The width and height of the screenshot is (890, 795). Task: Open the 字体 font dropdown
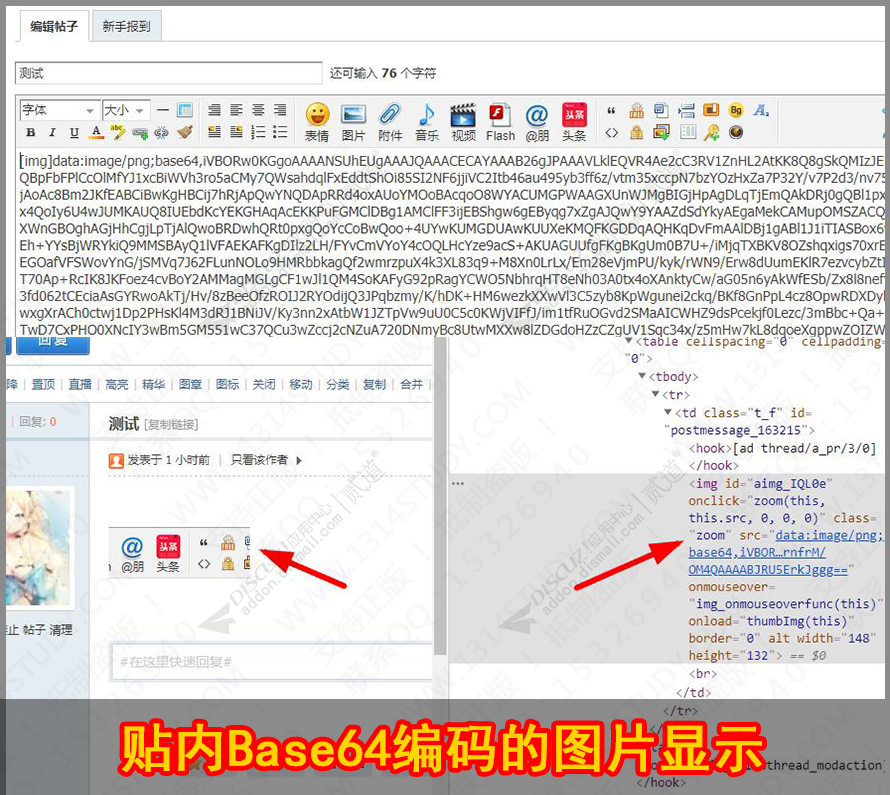pyautogui.click(x=58, y=110)
